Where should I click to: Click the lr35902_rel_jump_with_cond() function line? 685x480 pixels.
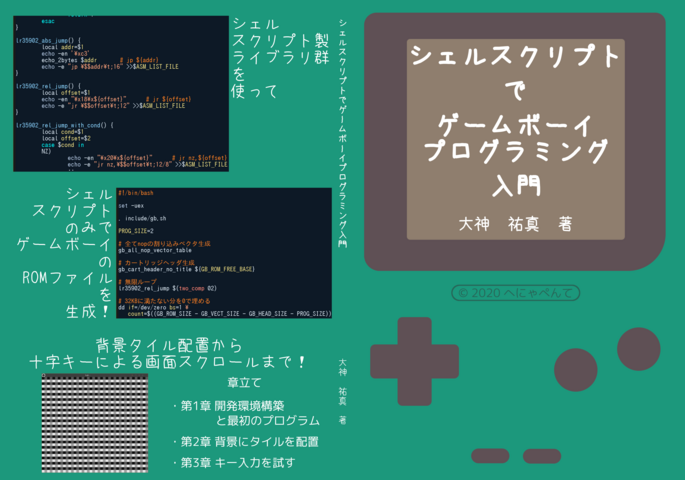pos(65,125)
